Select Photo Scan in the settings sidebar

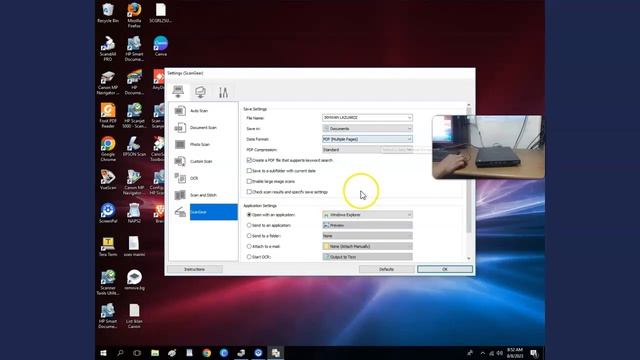203,144
